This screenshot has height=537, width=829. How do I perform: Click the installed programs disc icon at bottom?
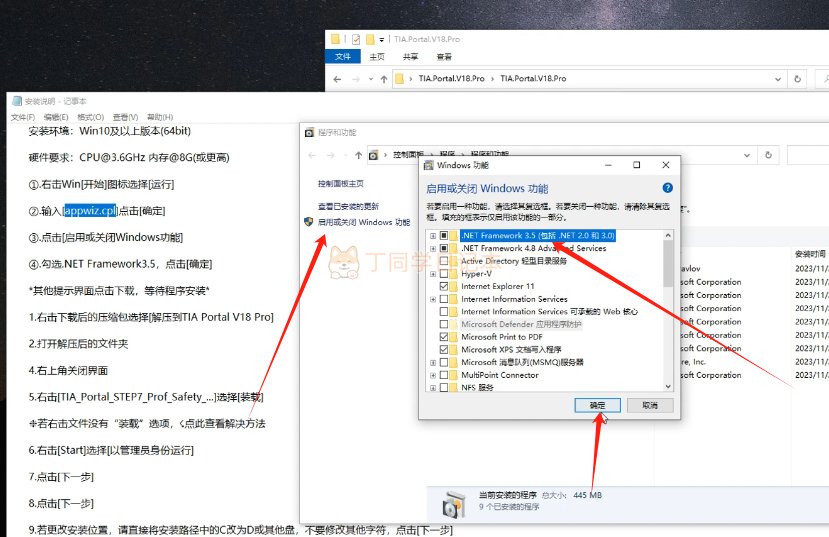click(x=454, y=505)
